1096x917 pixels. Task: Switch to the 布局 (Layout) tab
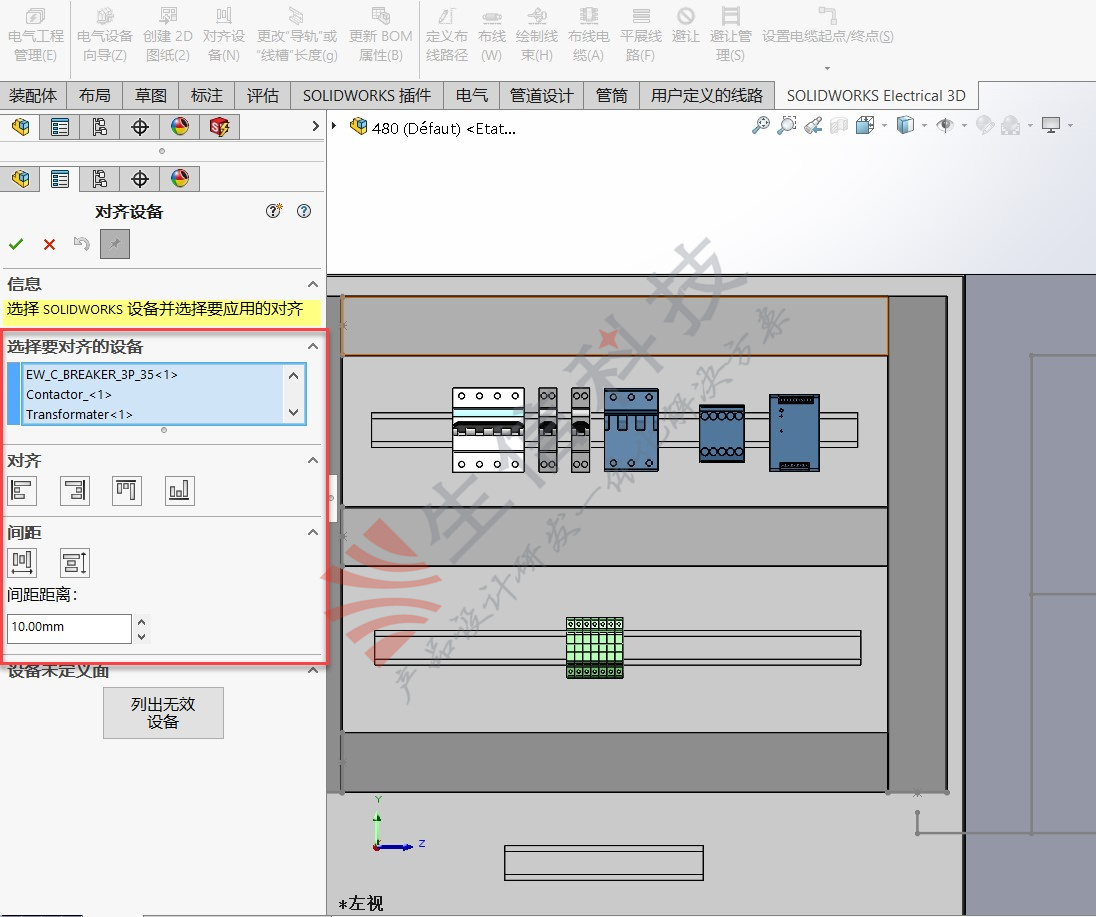tap(94, 96)
